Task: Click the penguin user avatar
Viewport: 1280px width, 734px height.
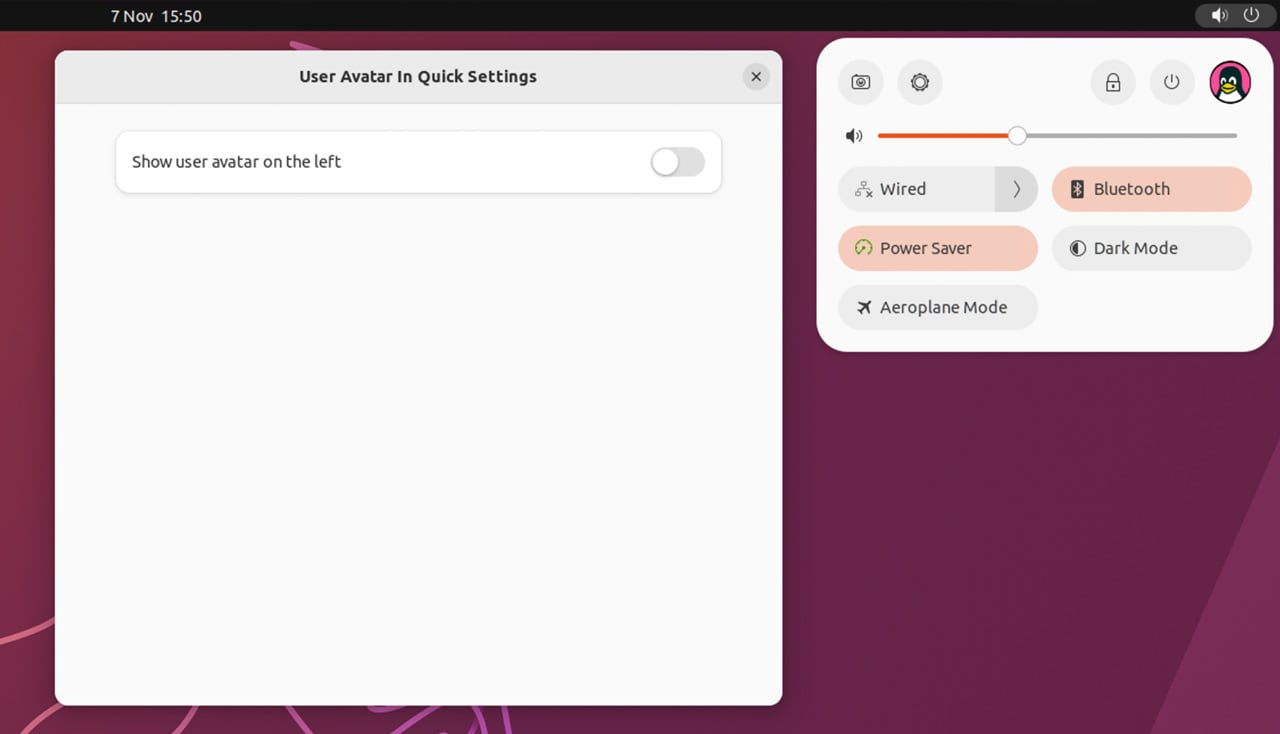Action: pos(1230,82)
